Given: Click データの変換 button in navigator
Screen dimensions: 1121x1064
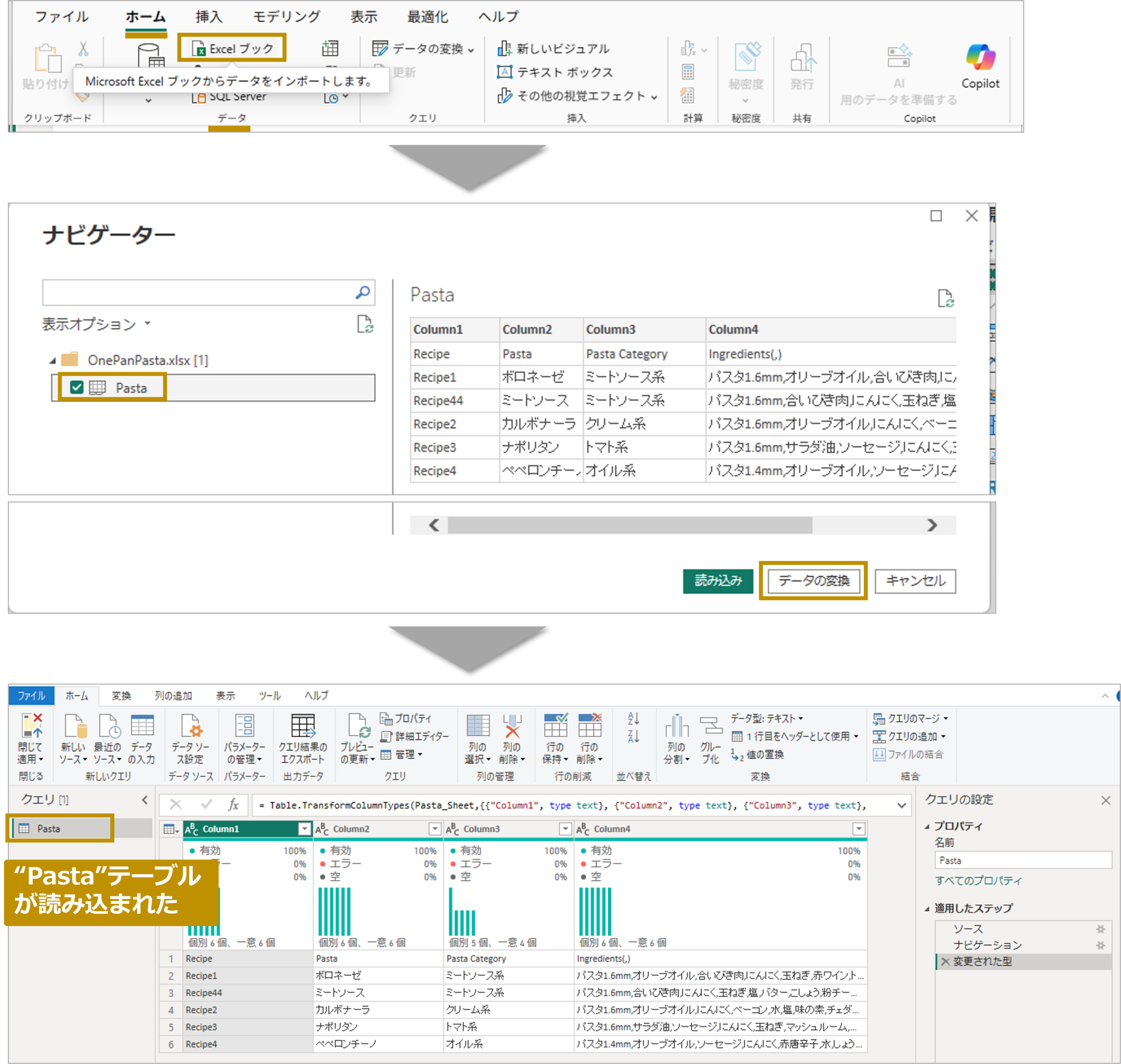Looking at the screenshot, I should tap(813, 580).
